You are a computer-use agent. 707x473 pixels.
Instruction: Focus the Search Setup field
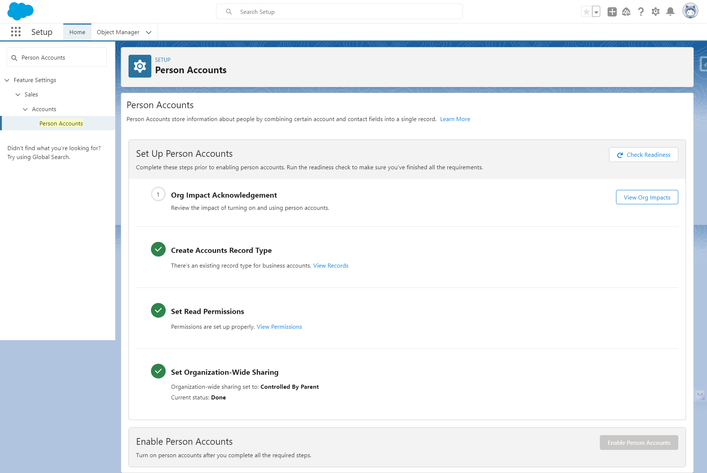(340, 12)
